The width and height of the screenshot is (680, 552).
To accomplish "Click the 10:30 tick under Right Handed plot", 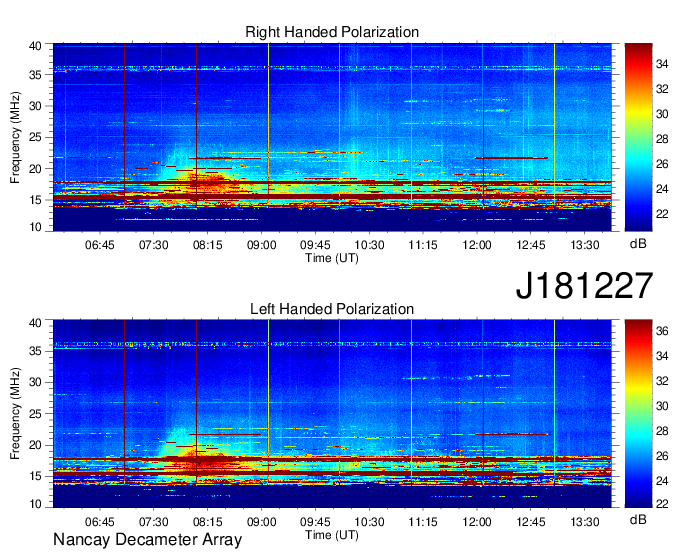I will coord(369,245).
